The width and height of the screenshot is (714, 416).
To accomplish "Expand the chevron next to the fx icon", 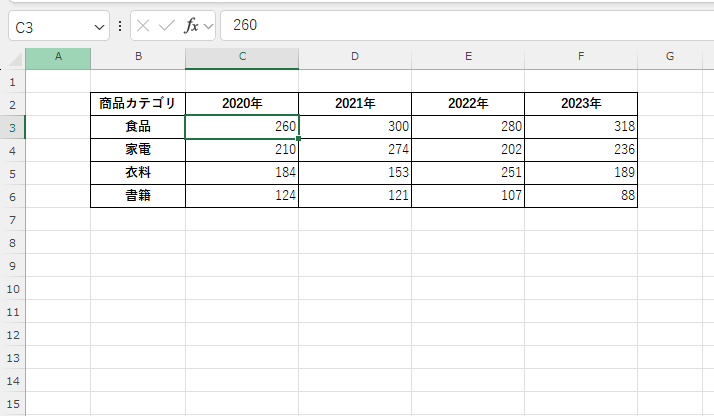I will coord(209,25).
